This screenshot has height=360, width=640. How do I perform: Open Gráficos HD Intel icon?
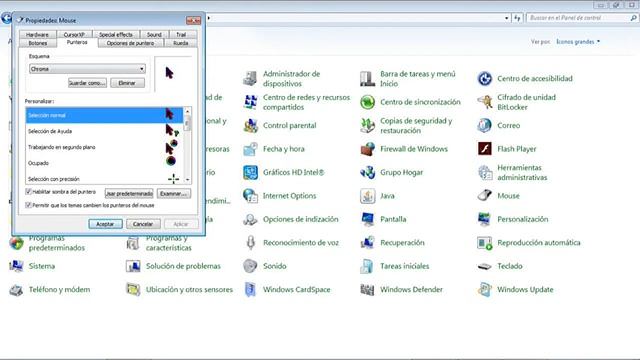(x=250, y=172)
